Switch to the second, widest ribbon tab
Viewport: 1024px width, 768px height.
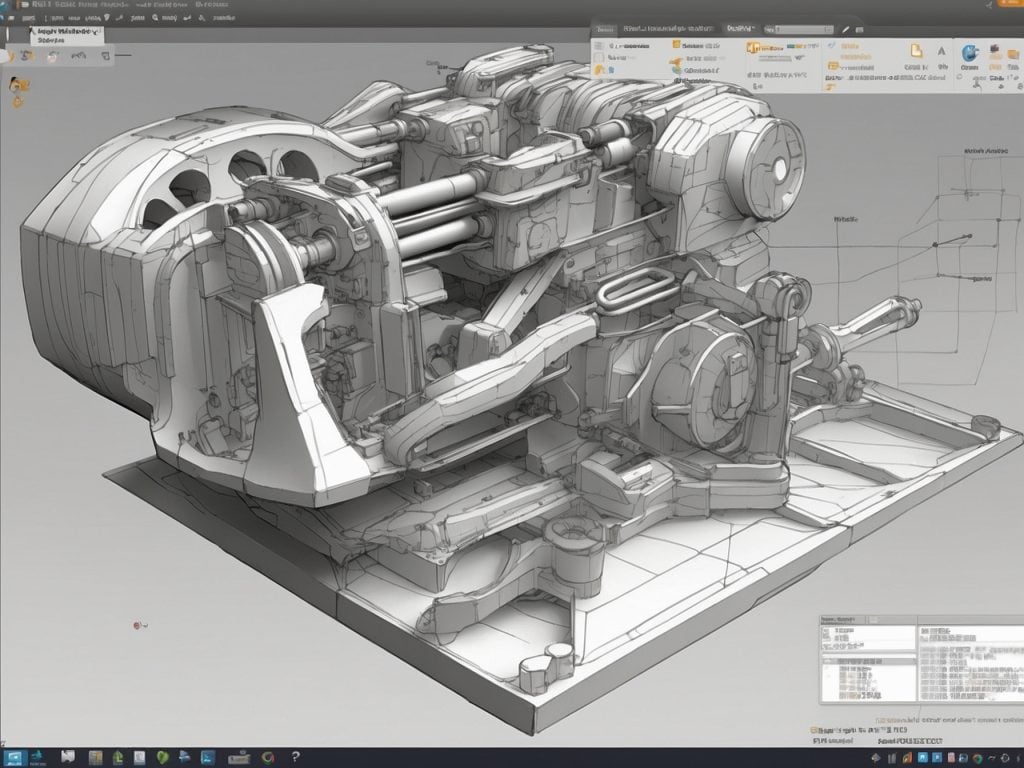pos(667,29)
